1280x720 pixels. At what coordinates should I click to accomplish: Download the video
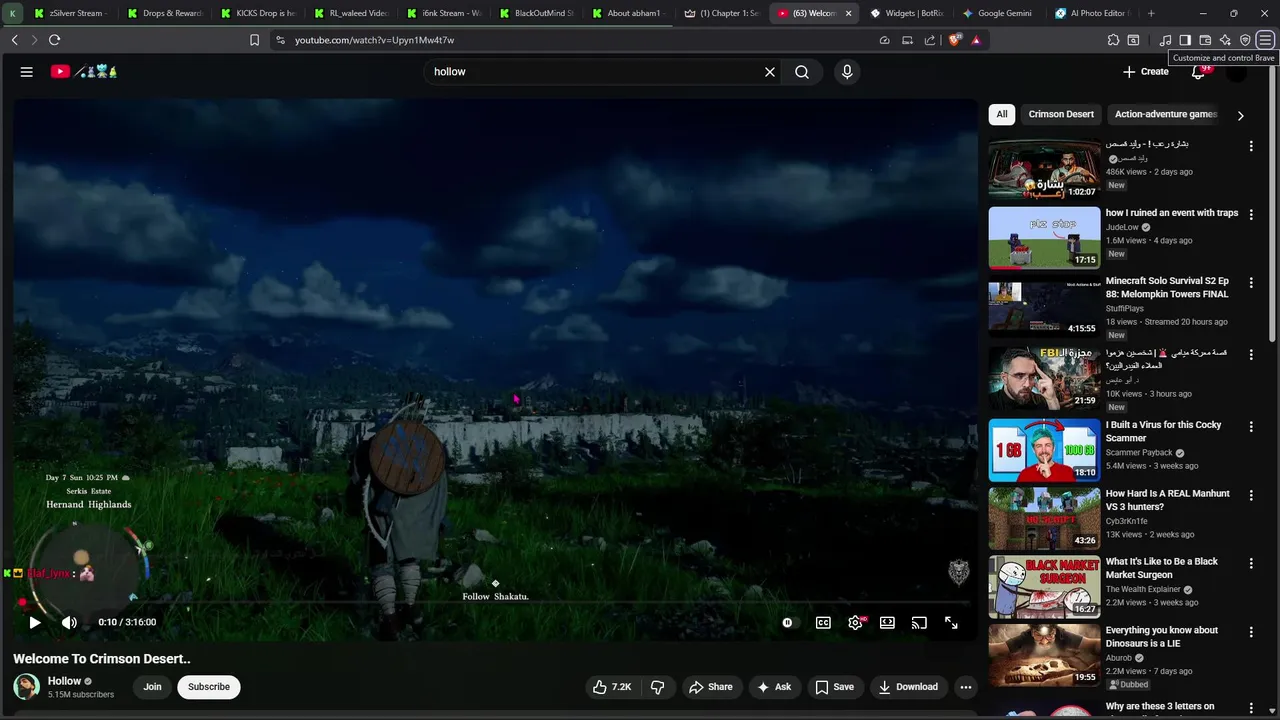pyautogui.click(x=908, y=687)
